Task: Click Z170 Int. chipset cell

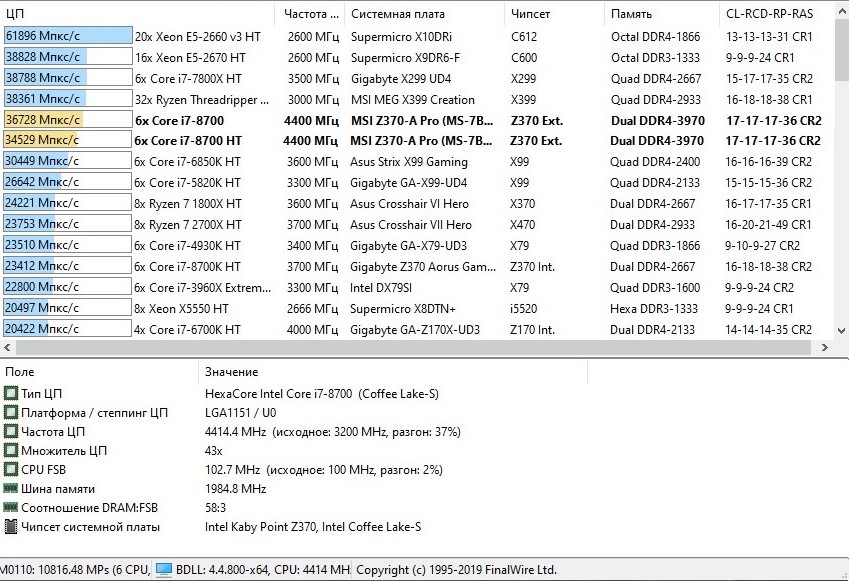Action: pos(532,329)
